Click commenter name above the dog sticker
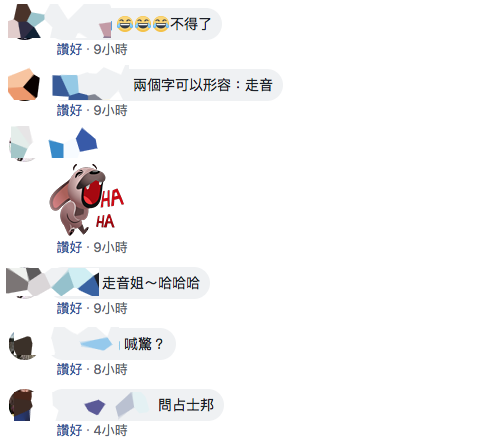The image size is (493, 443). pos(73,143)
